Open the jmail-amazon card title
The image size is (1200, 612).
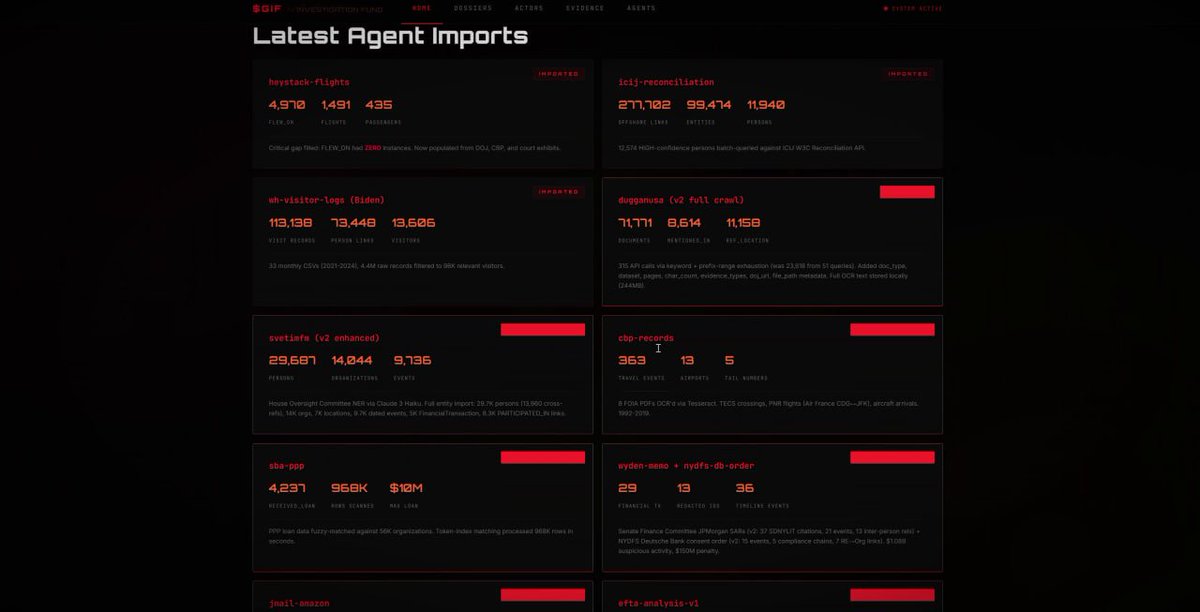299,603
